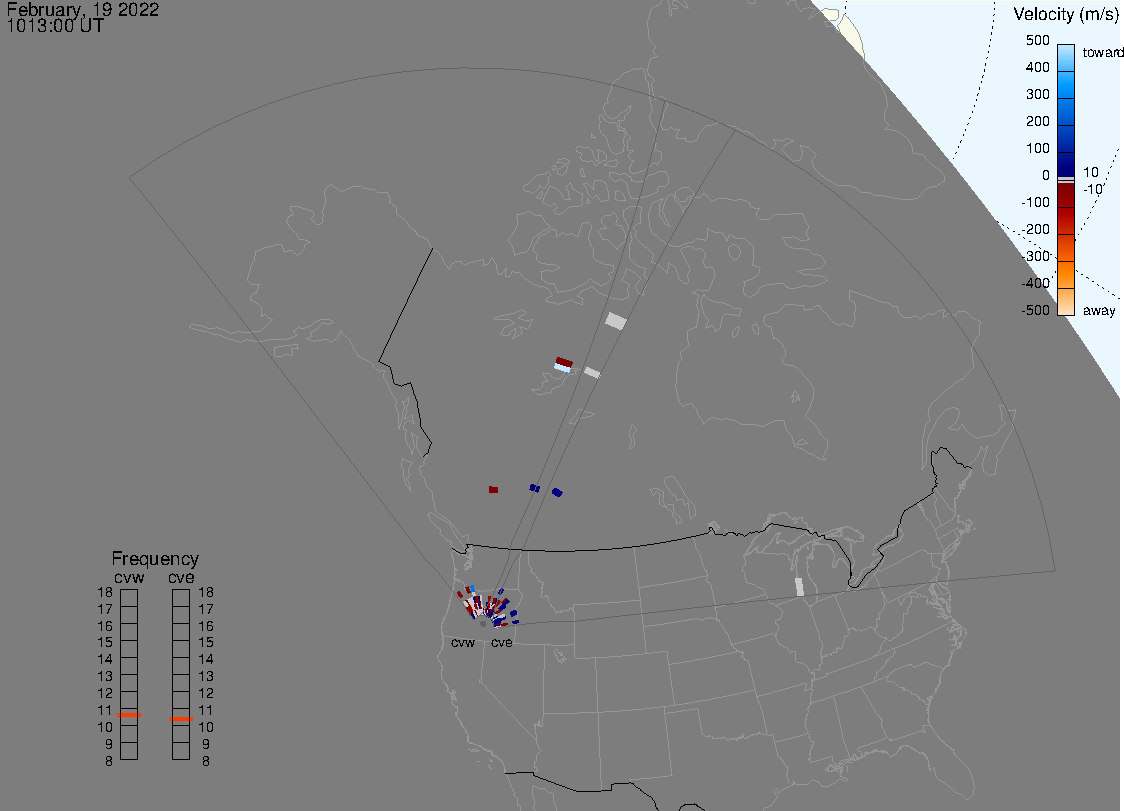Click the 'away' label on velocity scale
The height and width of the screenshot is (811, 1124).
point(1099,310)
